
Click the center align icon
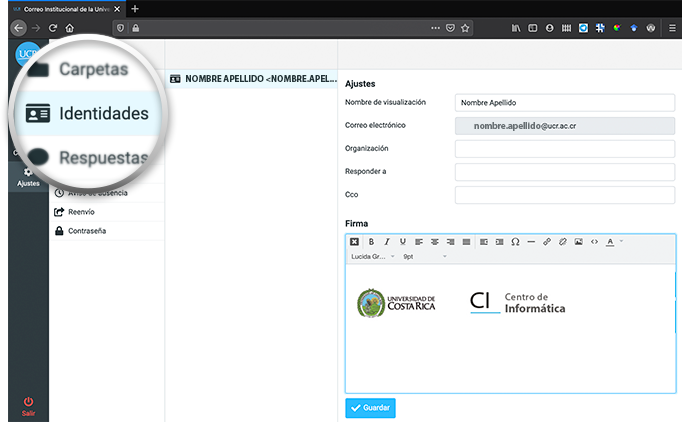(435, 242)
